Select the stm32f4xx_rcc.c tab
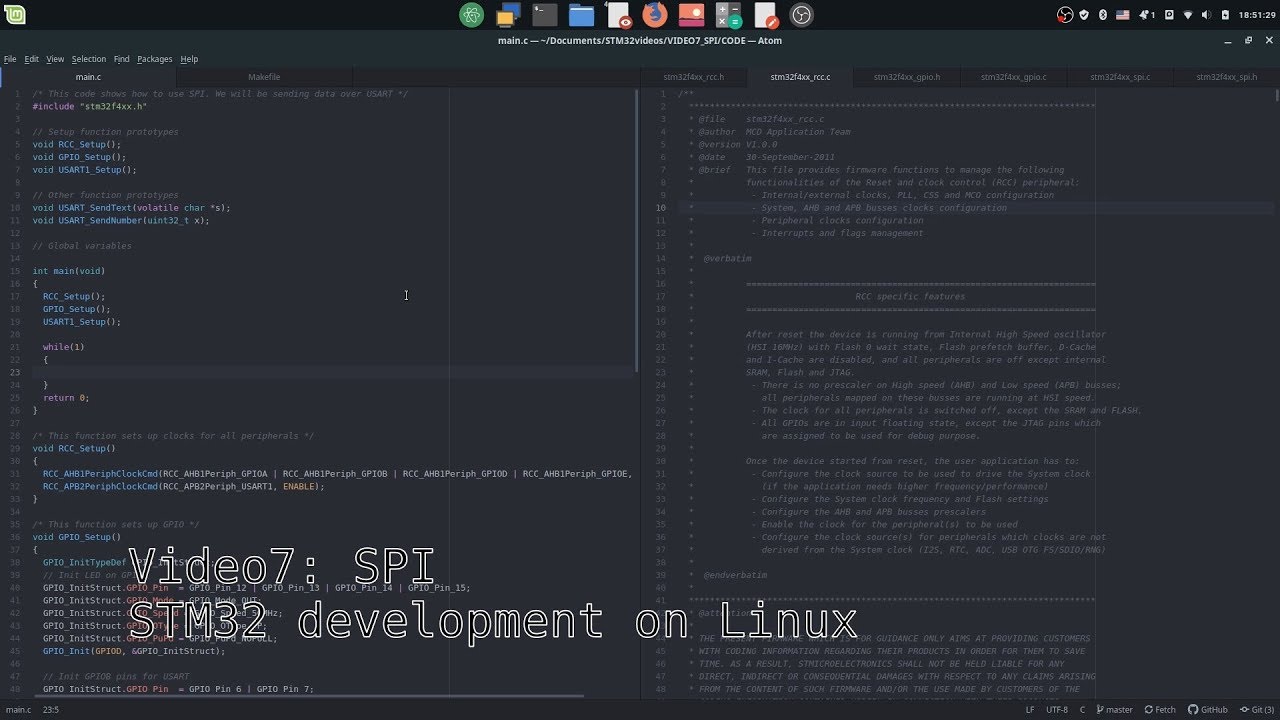 [800, 77]
